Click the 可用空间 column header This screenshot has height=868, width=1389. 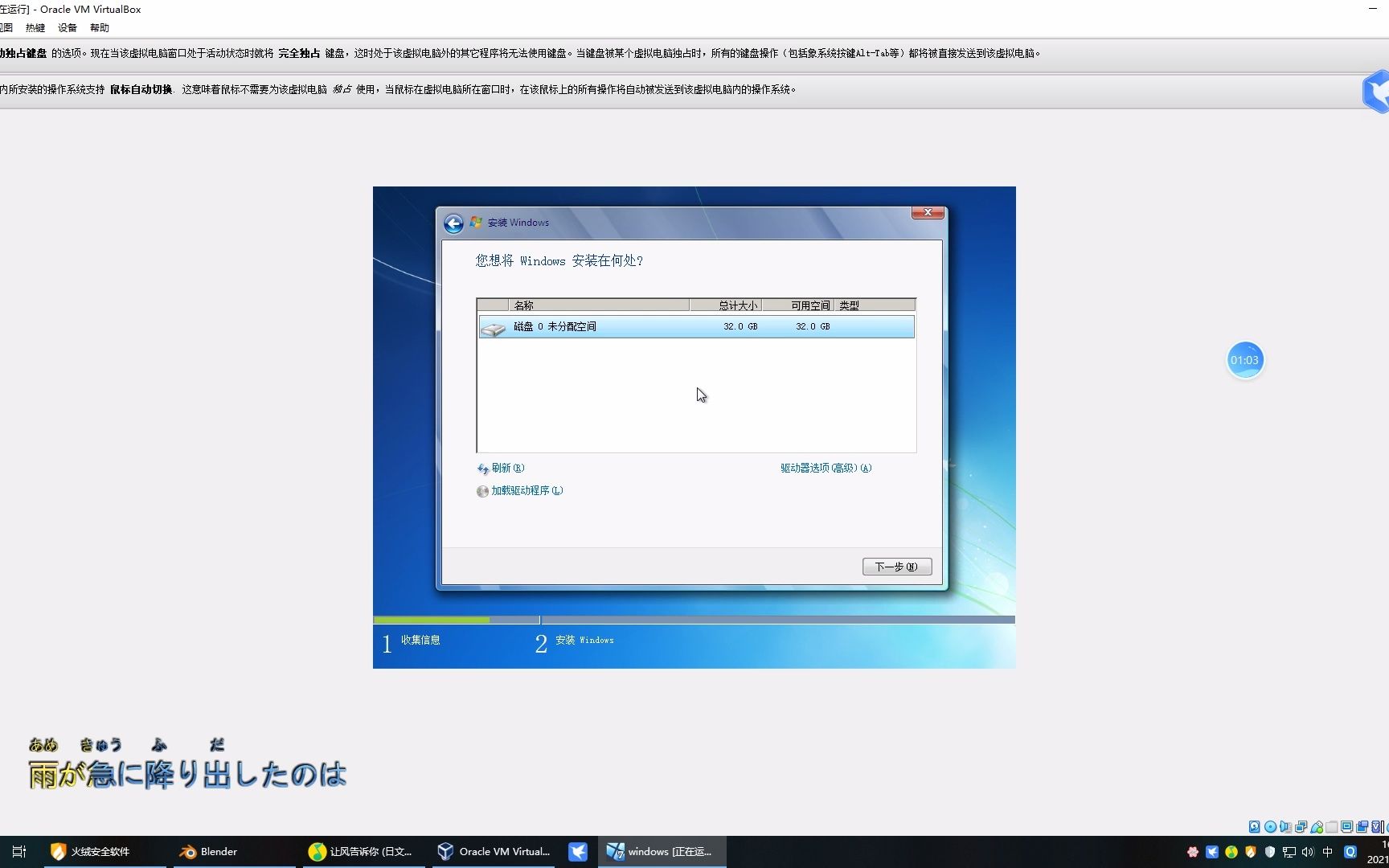798,305
